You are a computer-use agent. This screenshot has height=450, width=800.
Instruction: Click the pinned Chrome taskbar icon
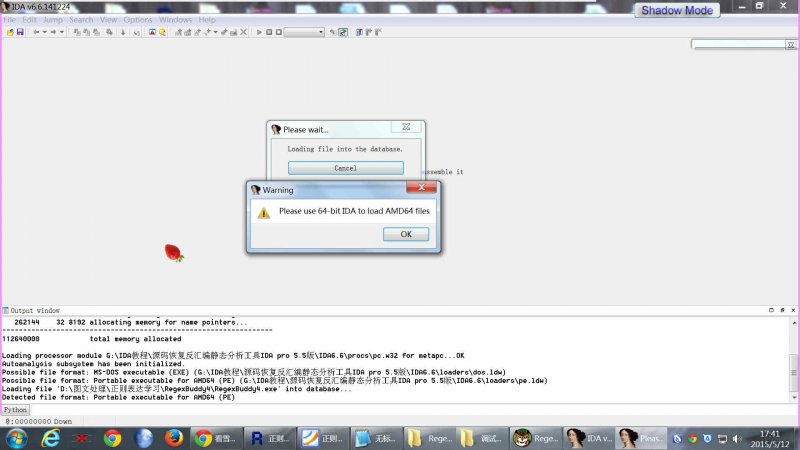pyautogui.click(x=112, y=438)
